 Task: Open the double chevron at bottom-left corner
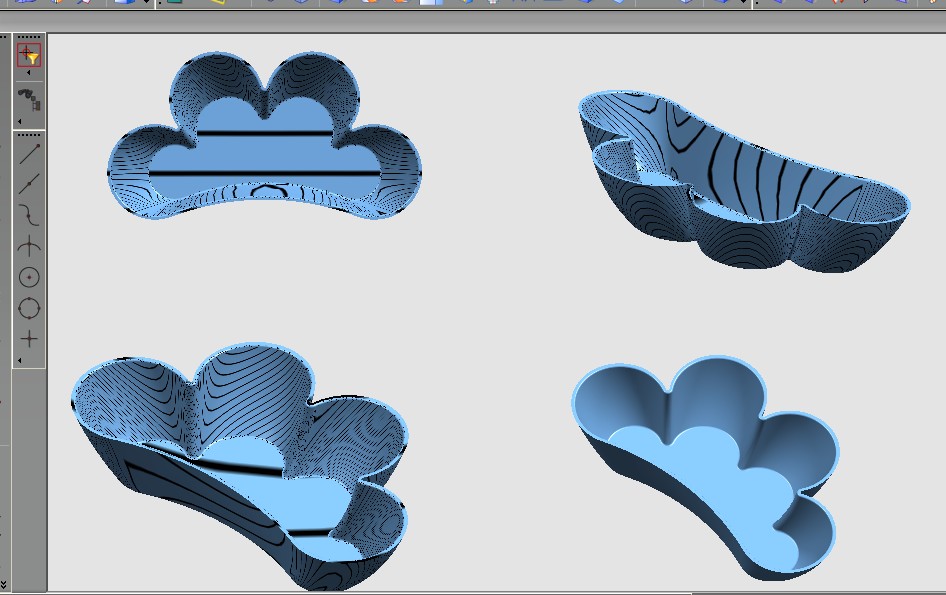(x=4, y=583)
